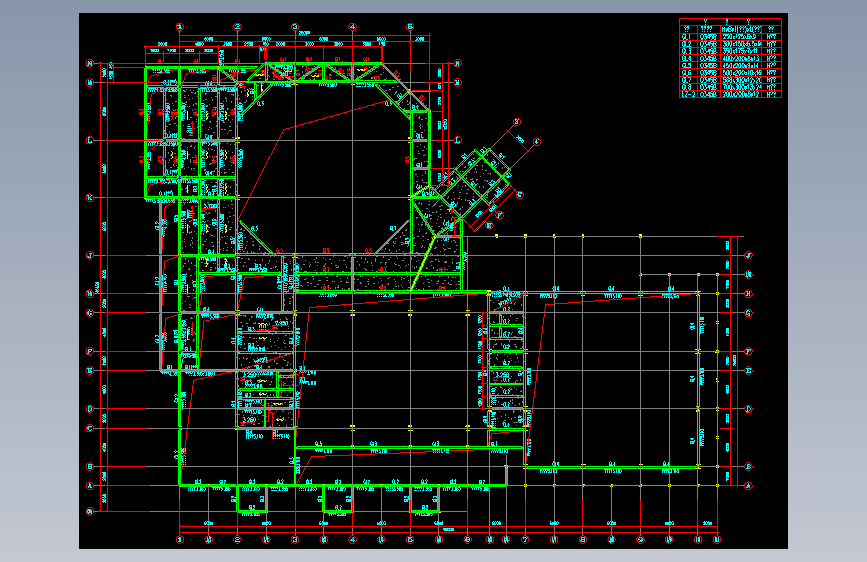
Task: Select axis bubble 2 along the top
Action: coord(237,27)
